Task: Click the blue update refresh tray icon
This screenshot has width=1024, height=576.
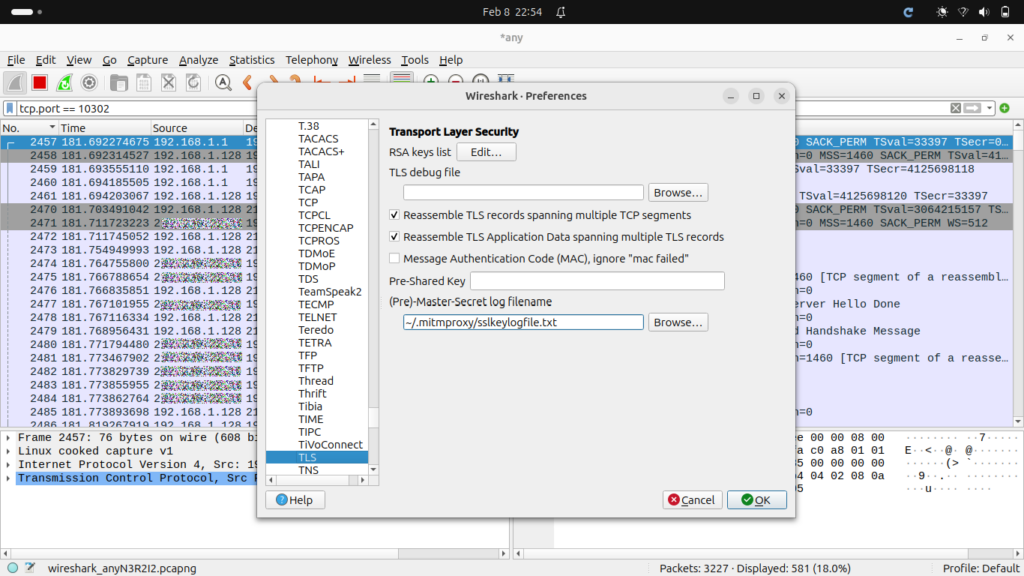Action: pos(908,12)
